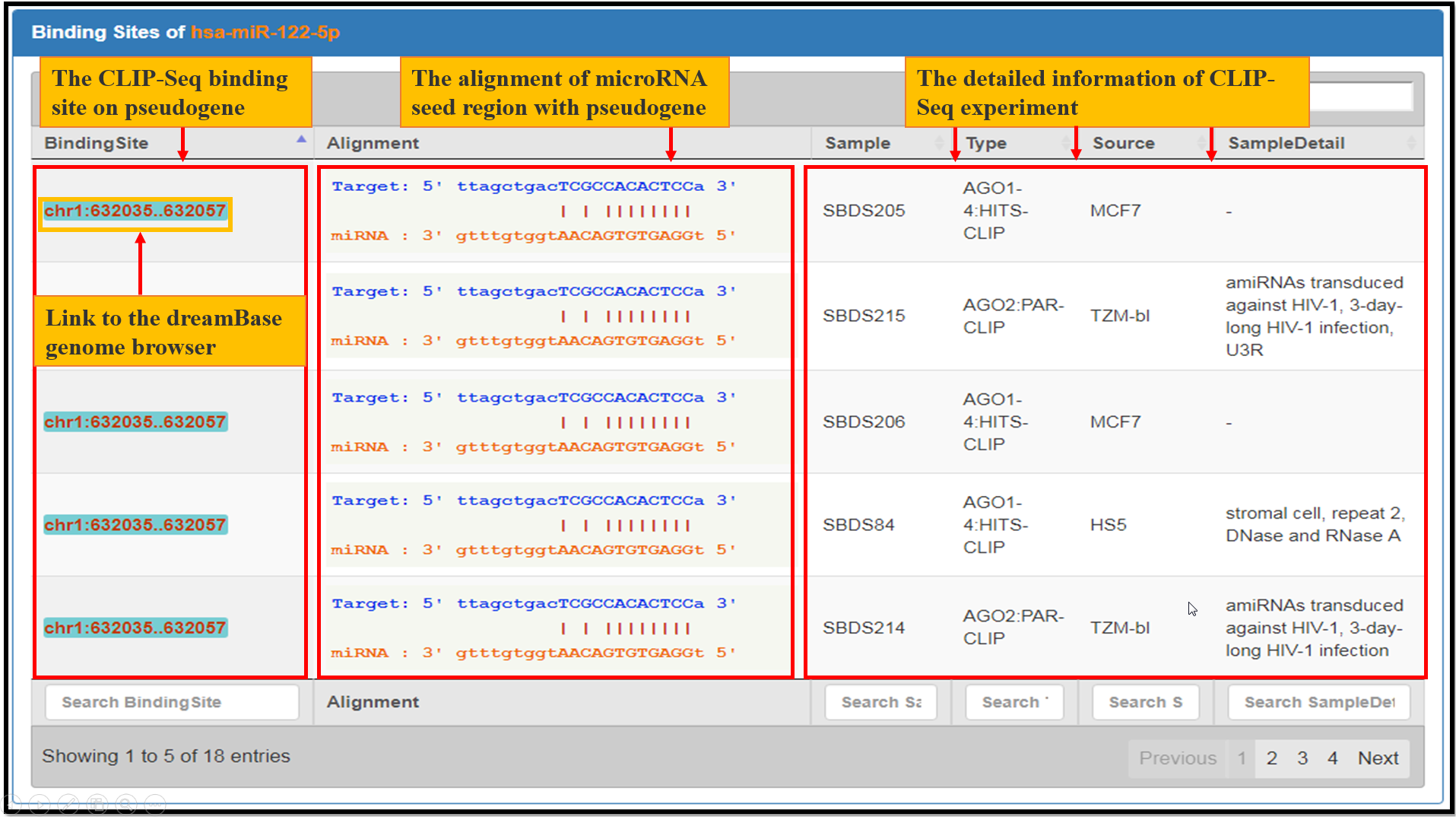Click the next slide arrow icon

click(x=40, y=803)
